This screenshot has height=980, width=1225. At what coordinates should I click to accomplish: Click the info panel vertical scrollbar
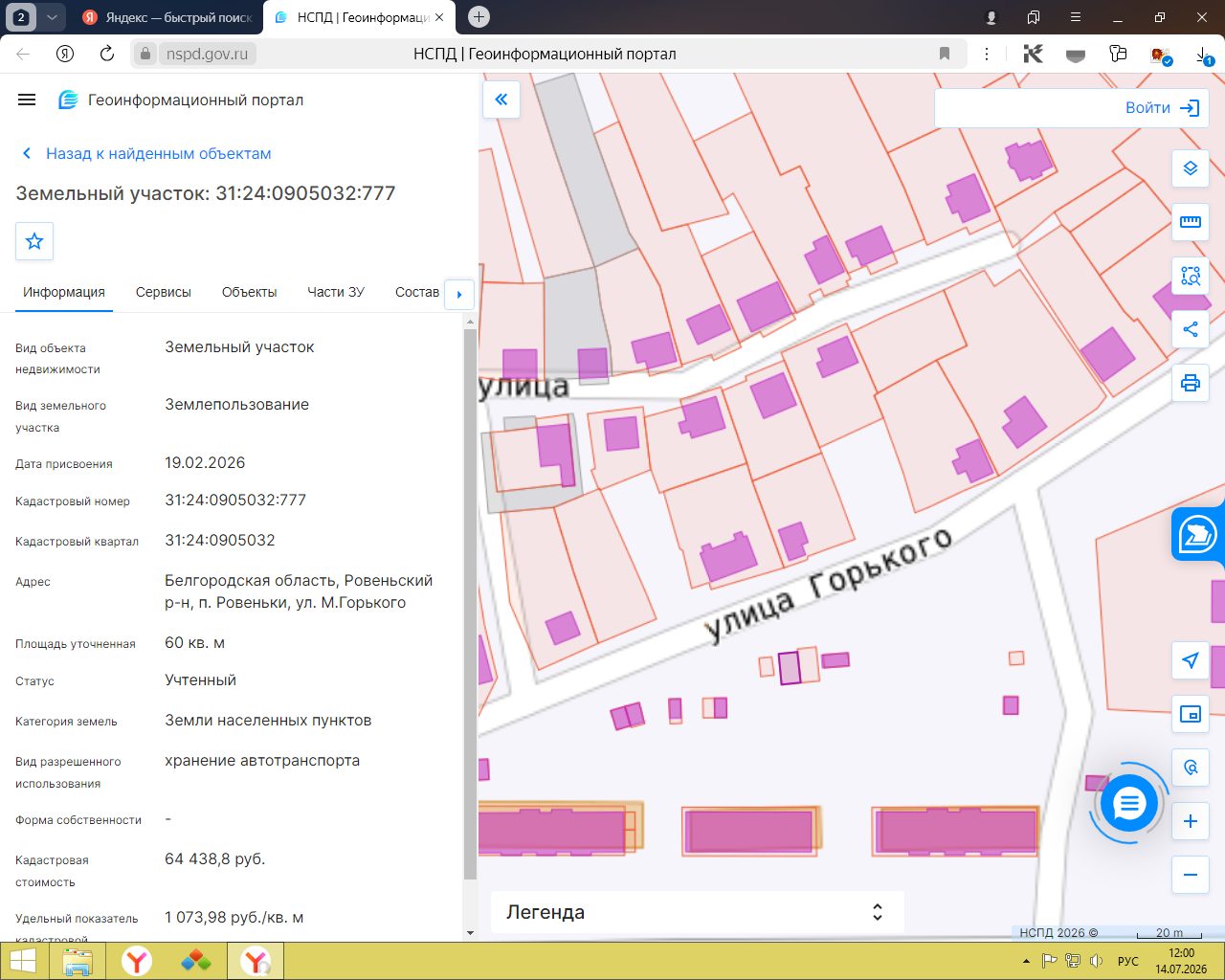pyautogui.click(x=470, y=603)
